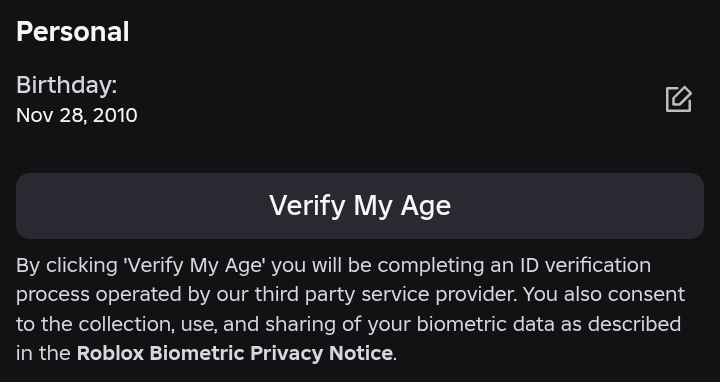Click the consent disclaimer paragraph text
720x382 pixels.
click(x=351, y=309)
